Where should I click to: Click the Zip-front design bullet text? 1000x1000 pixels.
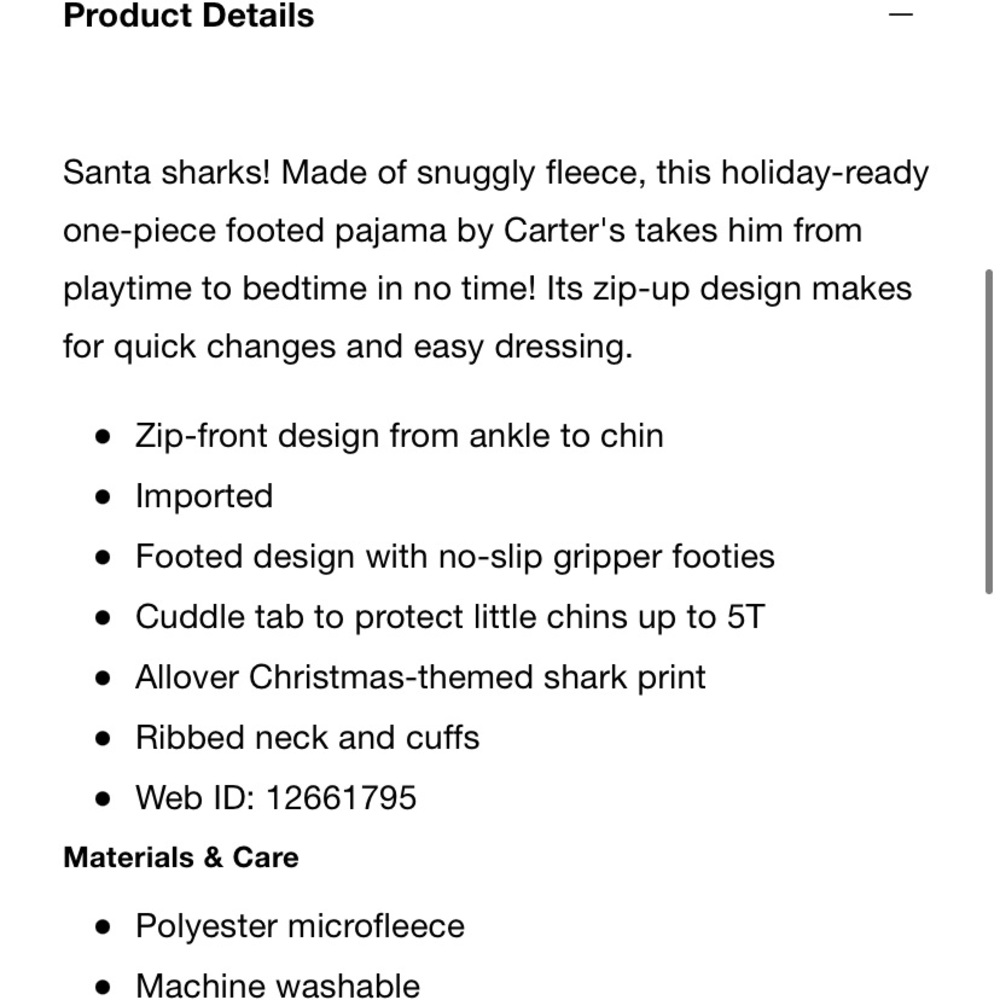[x=399, y=436]
